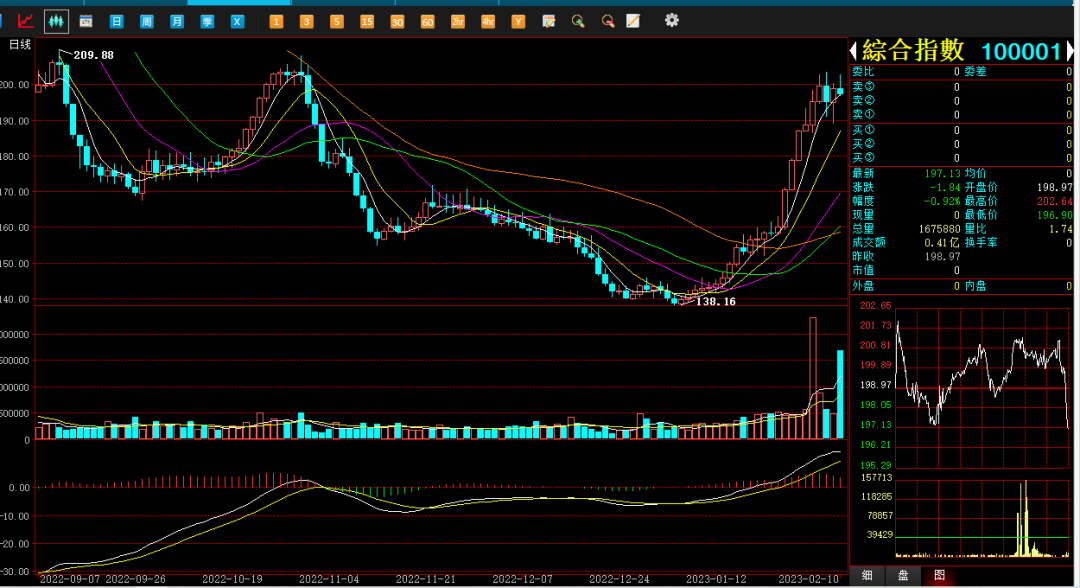Select the 60-minute timeframe button

click(427, 20)
